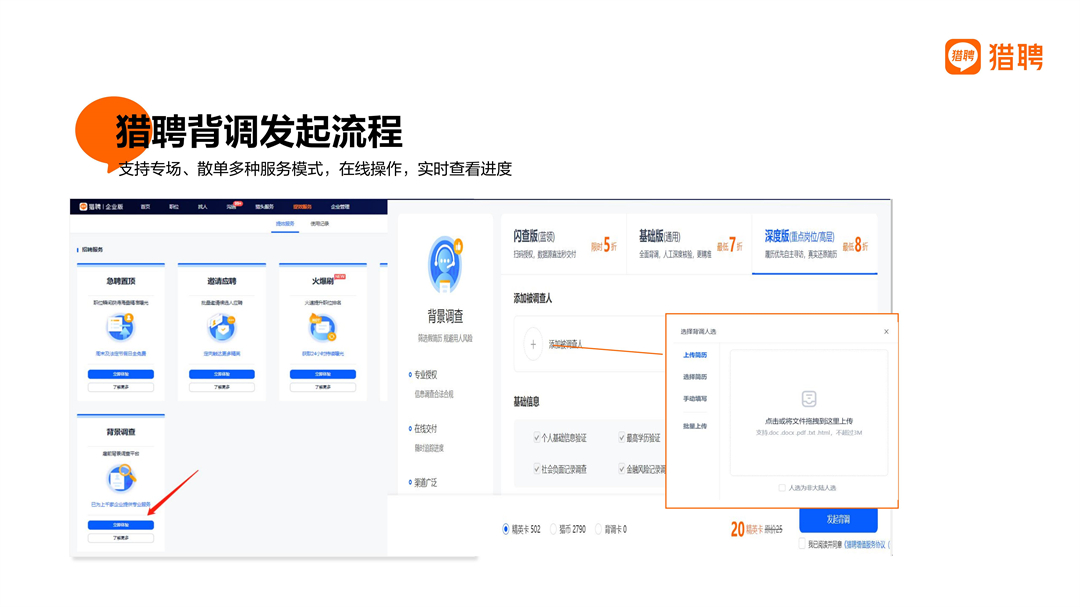Open 首页 in the top navigation
Screen dimensions: 1080x607
pyautogui.click(x=145, y=207)
